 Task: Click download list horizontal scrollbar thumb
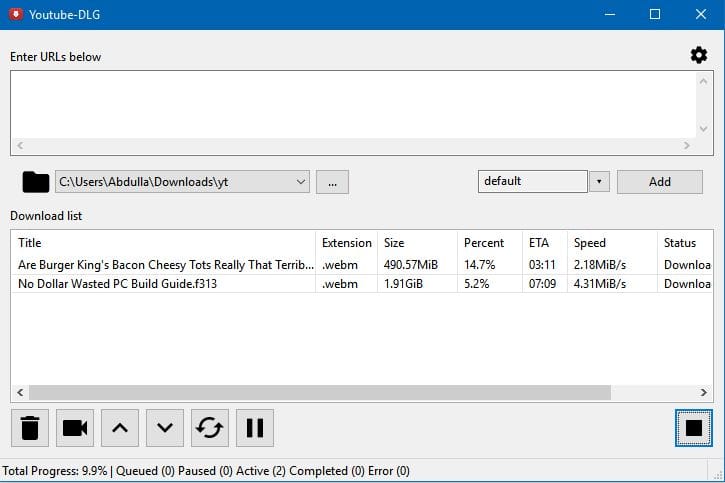320,392
